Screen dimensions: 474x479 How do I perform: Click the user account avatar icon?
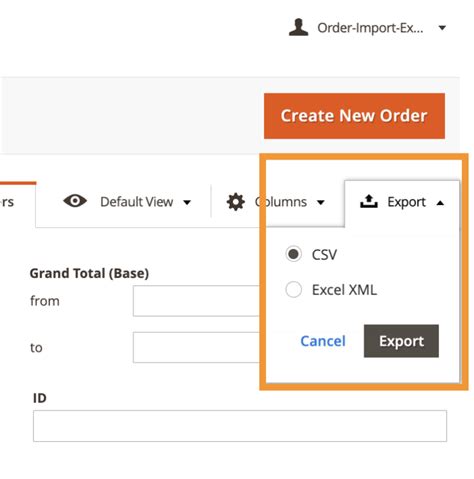click(298, 27)
